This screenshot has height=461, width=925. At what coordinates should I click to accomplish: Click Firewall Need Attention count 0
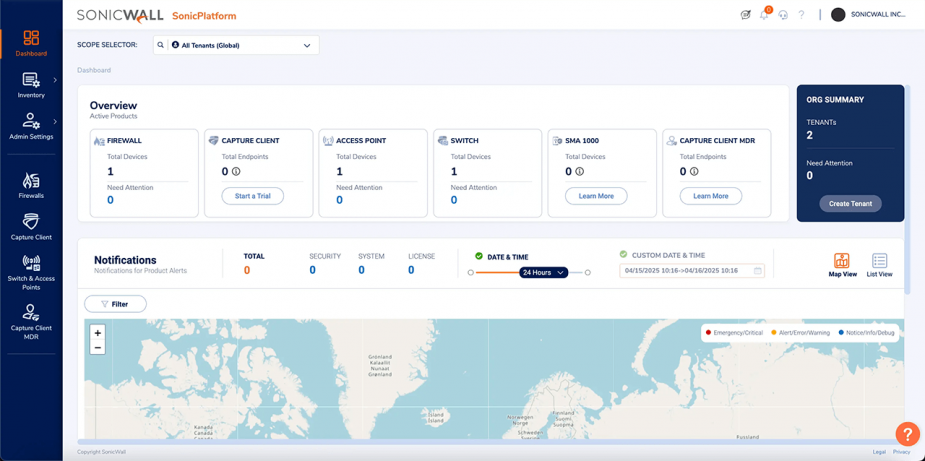pyautogui.click(x=110, y=200)
